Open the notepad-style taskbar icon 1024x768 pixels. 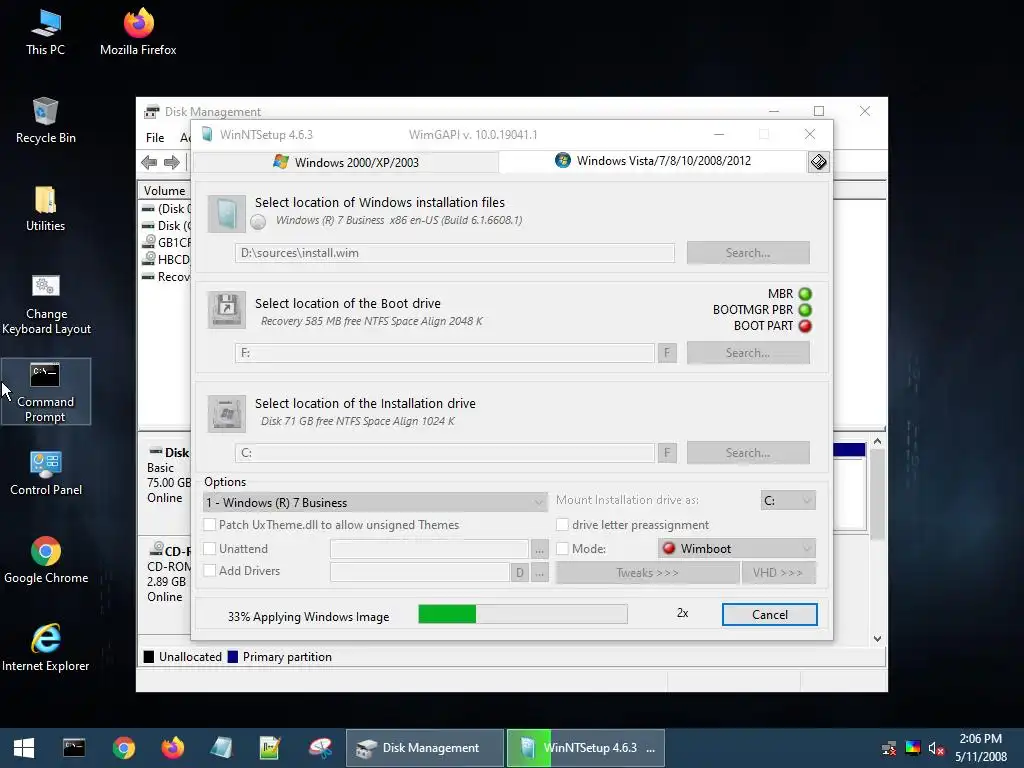[x=270, y=748]
